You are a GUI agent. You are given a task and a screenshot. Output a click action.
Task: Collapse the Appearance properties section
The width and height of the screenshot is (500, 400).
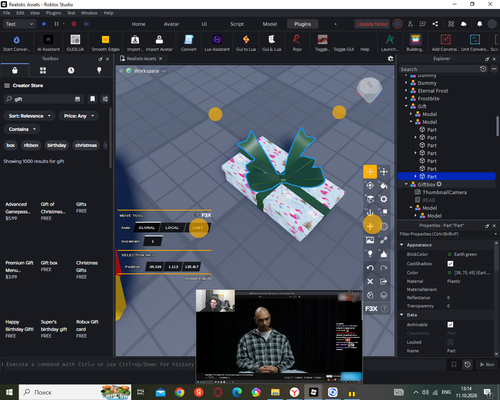(402, 245)
